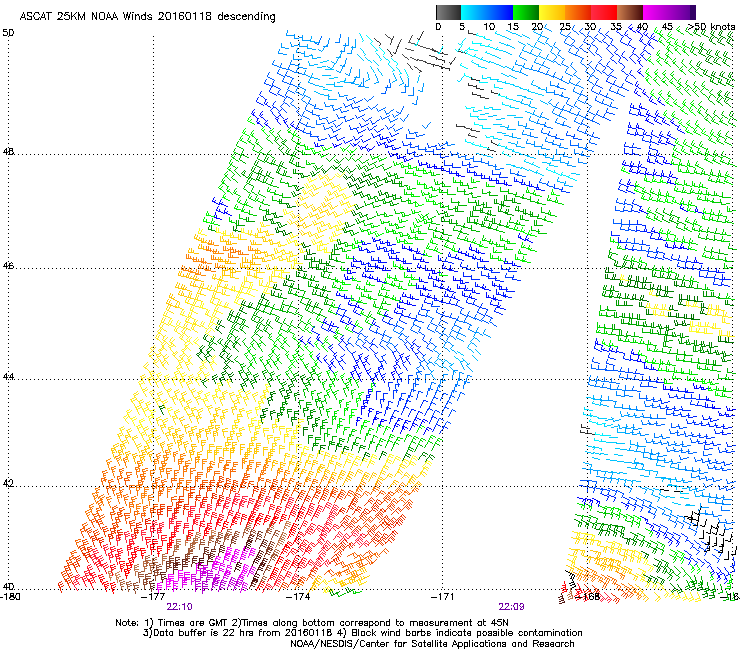Image resolution: width=740 pixels, height=650 pixels.
Task: Click the note 'Times are GMT'
Action: click(192, 623)
